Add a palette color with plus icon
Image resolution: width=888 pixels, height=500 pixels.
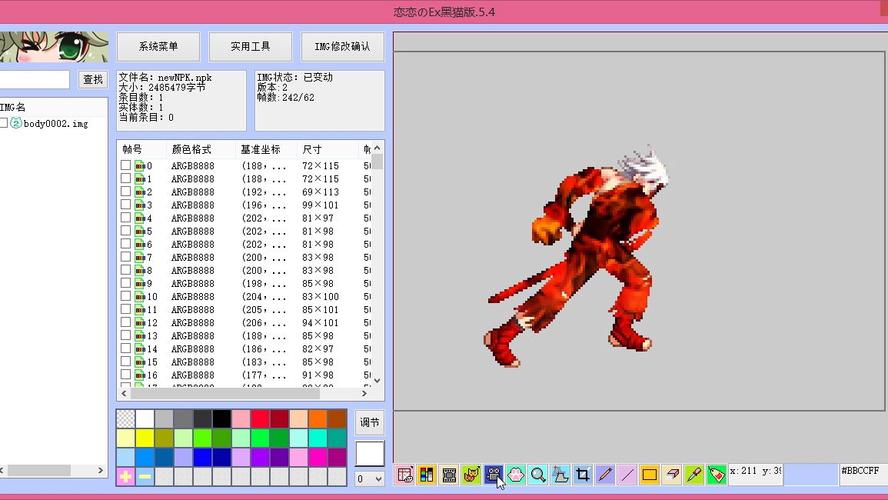point(126,477)
